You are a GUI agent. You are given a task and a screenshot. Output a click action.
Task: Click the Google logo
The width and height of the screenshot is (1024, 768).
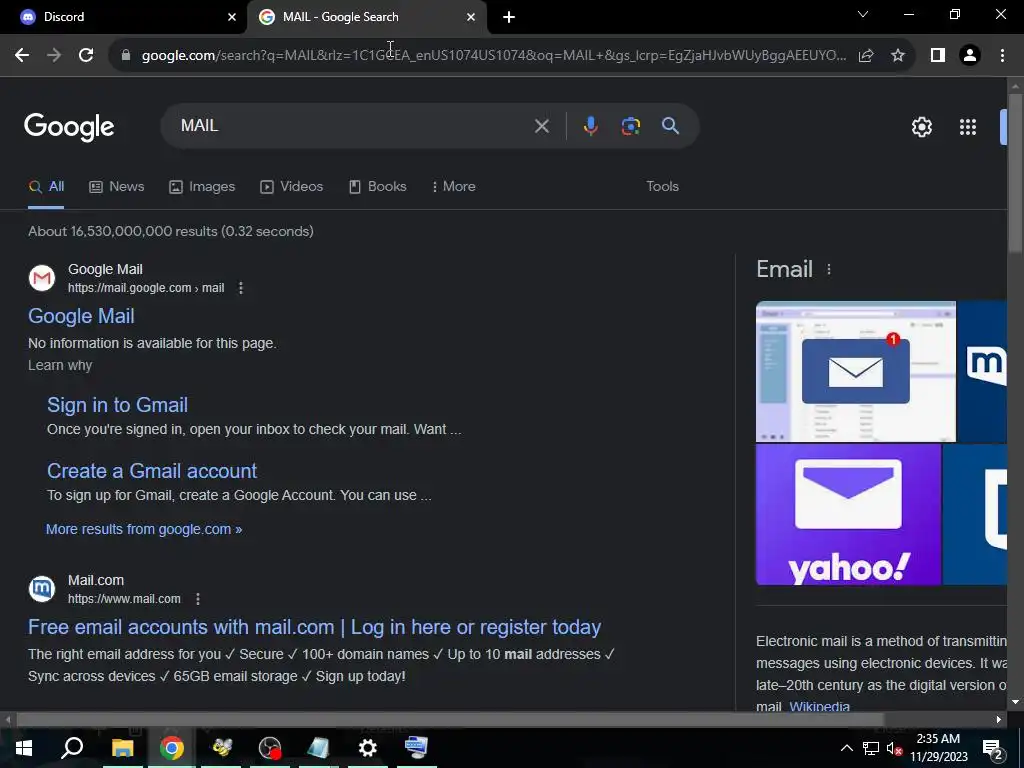point(69,127)
